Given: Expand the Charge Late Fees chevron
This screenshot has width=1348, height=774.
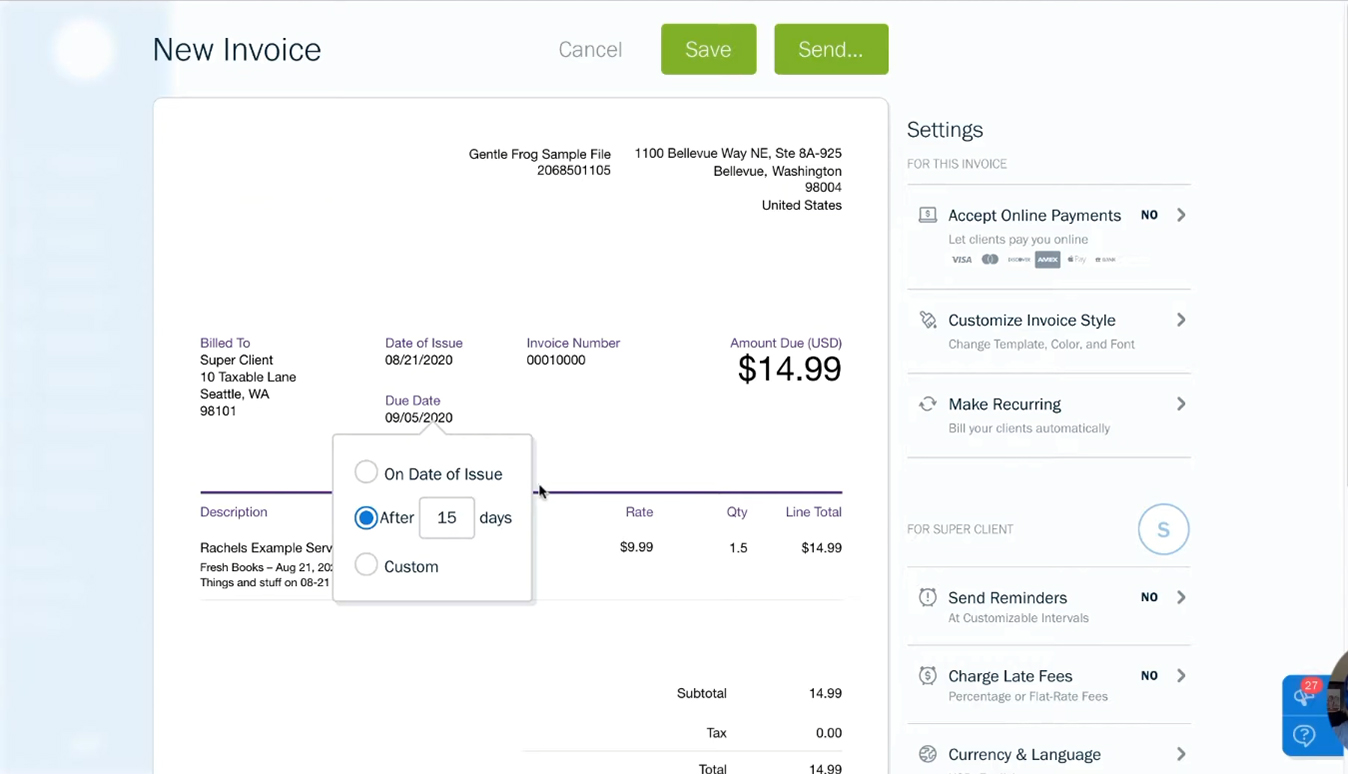Looking at the screenshot, I should point(1181,676).
